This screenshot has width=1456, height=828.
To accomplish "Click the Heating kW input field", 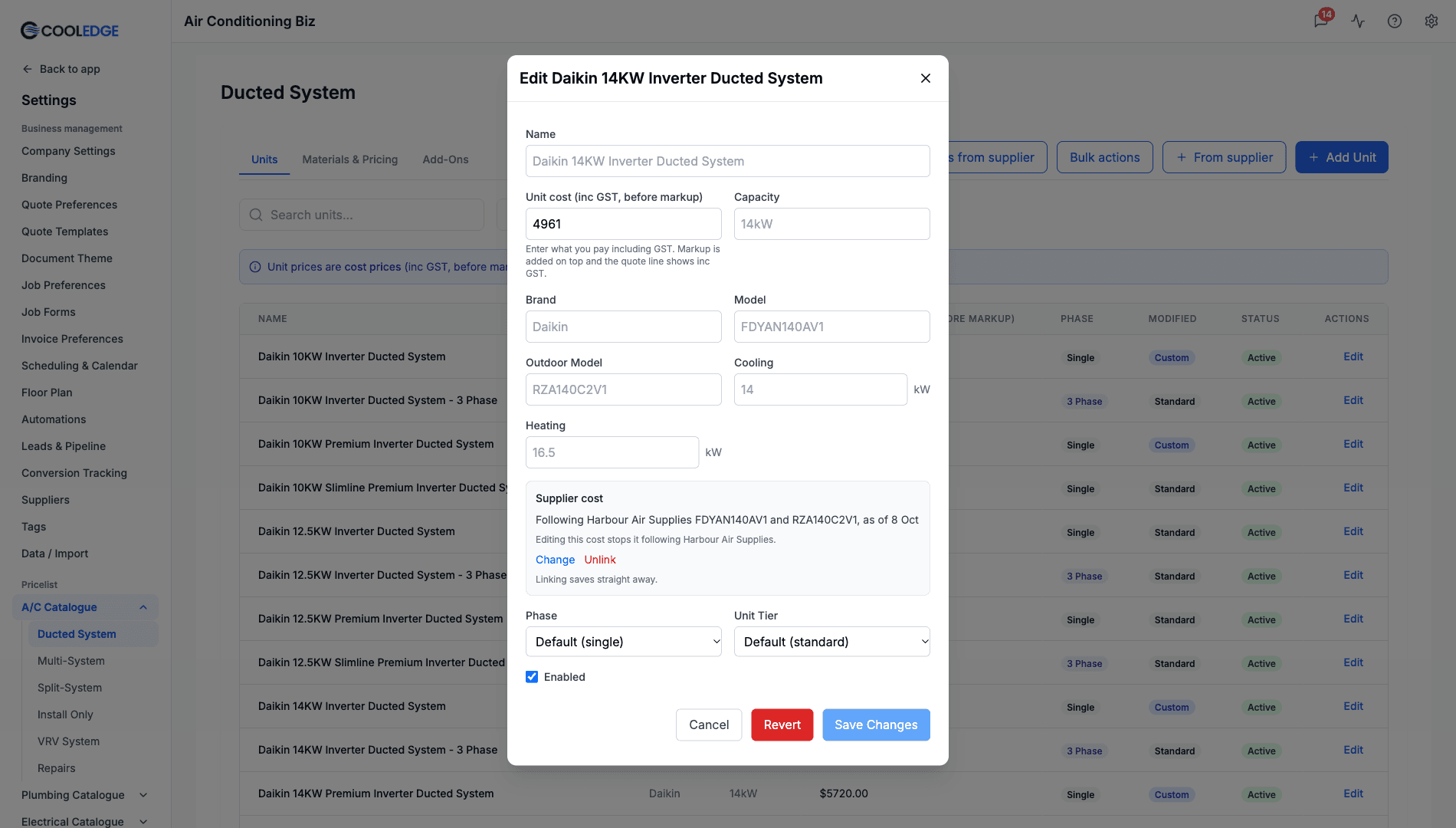I will coord(612,452).
